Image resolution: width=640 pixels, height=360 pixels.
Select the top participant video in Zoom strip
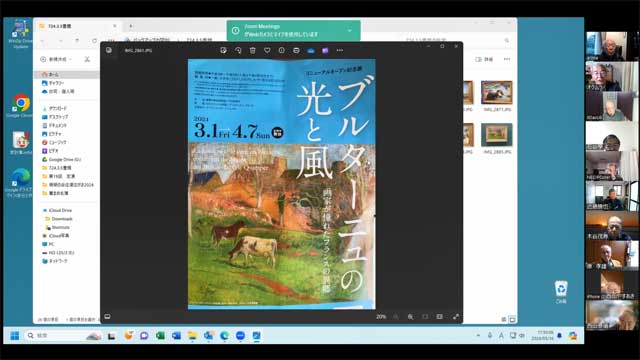(612, 46)
